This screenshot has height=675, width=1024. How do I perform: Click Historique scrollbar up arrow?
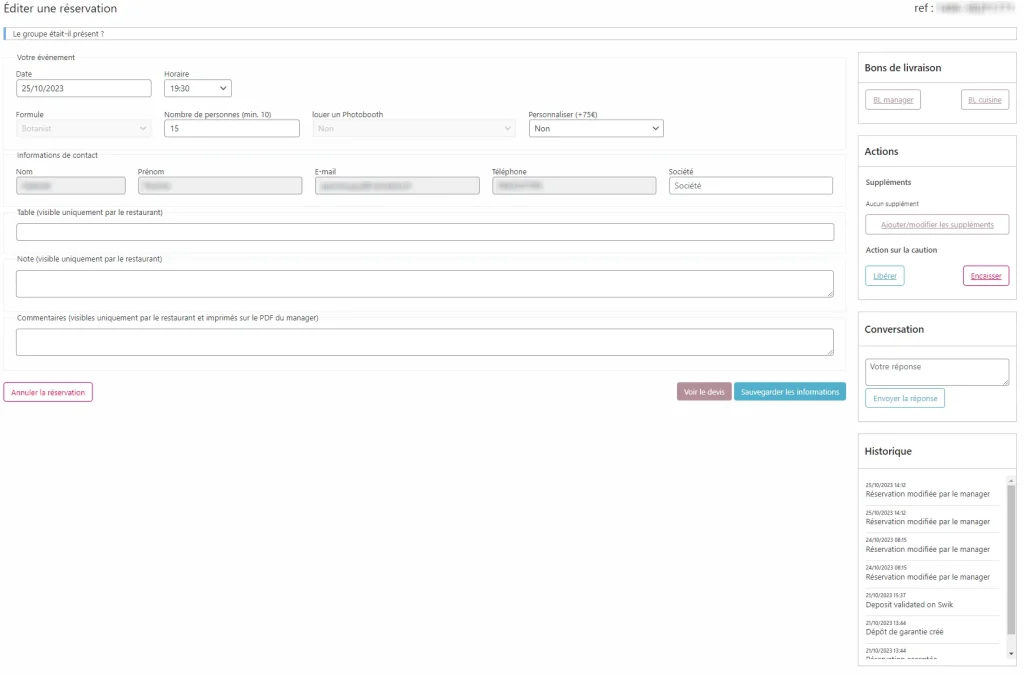point(1011,481)
